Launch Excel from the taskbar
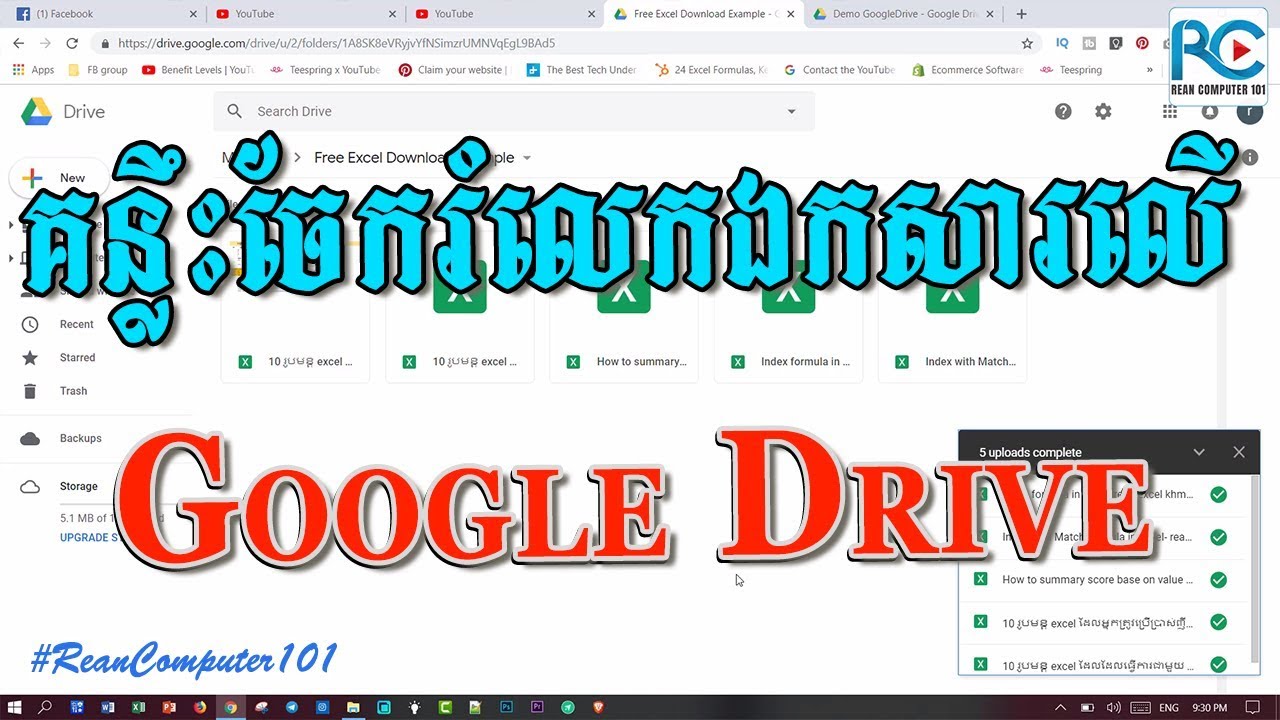 (x=138, y=707)
